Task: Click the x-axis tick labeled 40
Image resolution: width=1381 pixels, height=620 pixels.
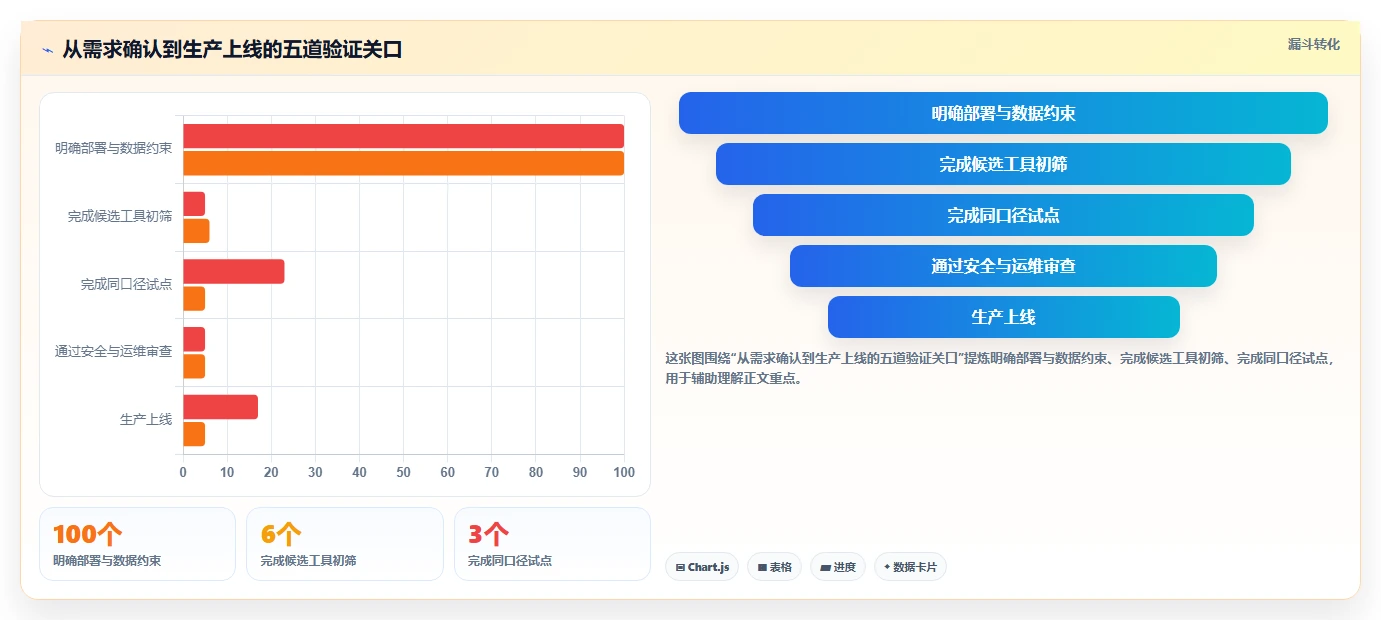Action: tap(359, 472)
